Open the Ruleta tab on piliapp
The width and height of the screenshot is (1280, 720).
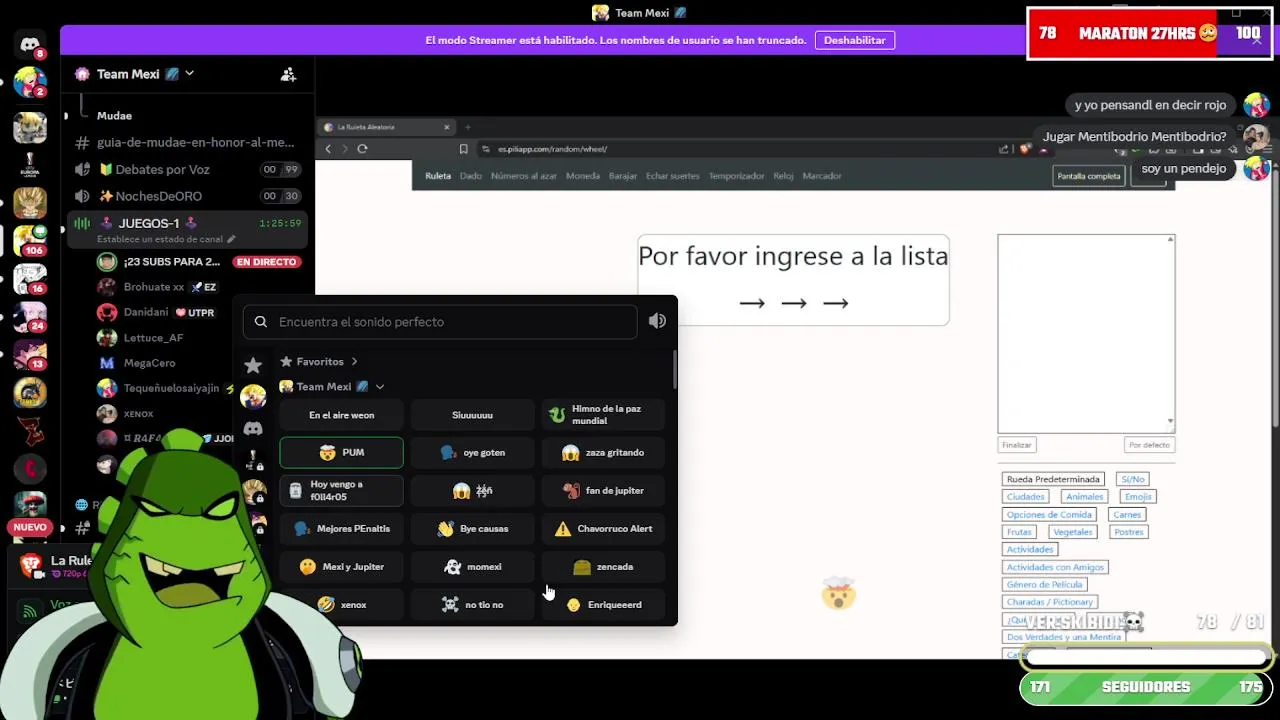coord(438,176)
